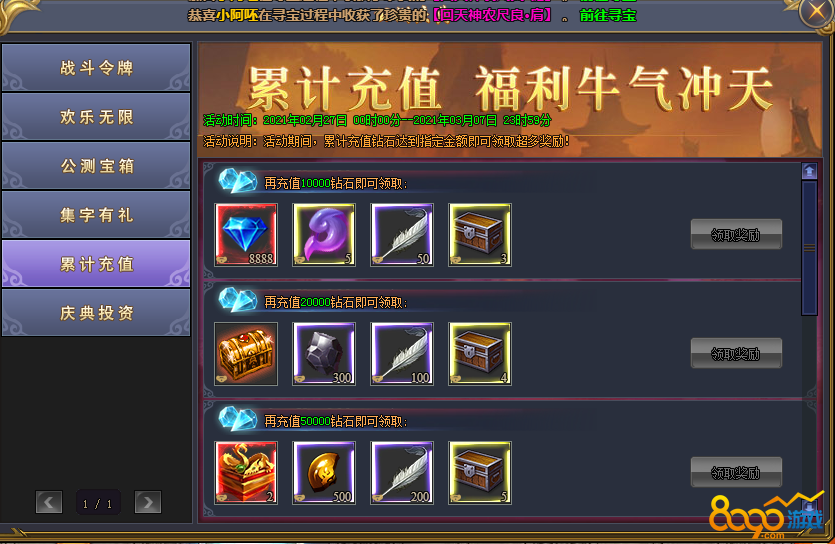Click the reward list scrollbar up arrow
This screenshot has width=835, height=544.
click(809, 171)
